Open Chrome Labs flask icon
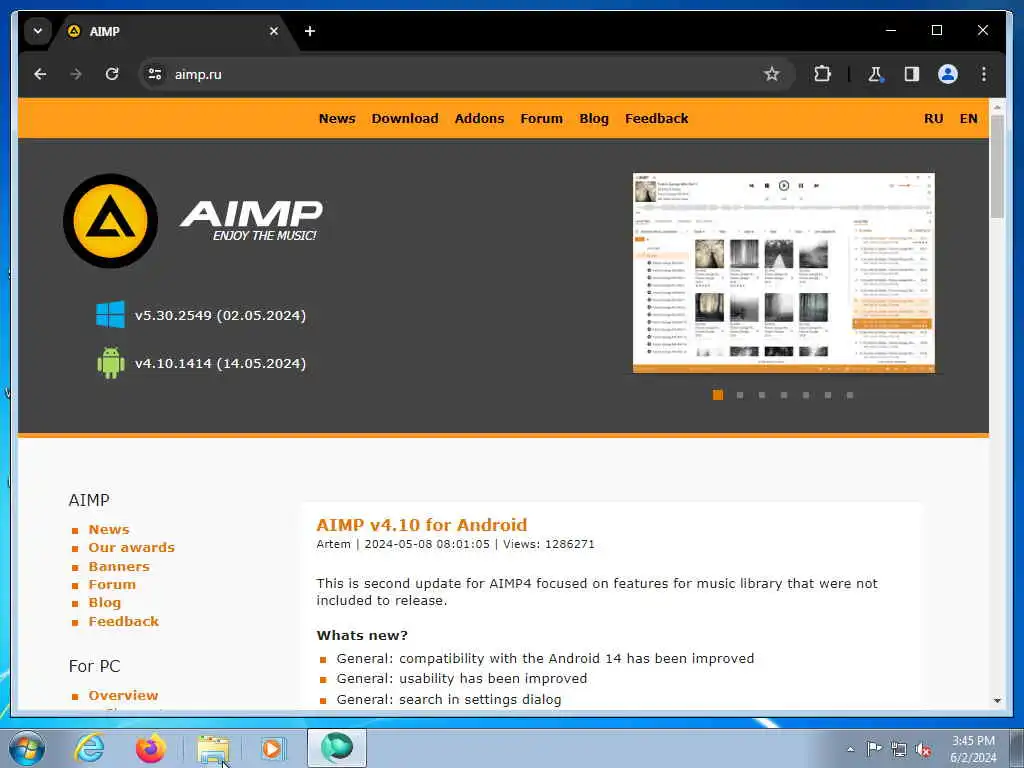The width and height of the screenshot is (1024, 768). coord(875,74)
